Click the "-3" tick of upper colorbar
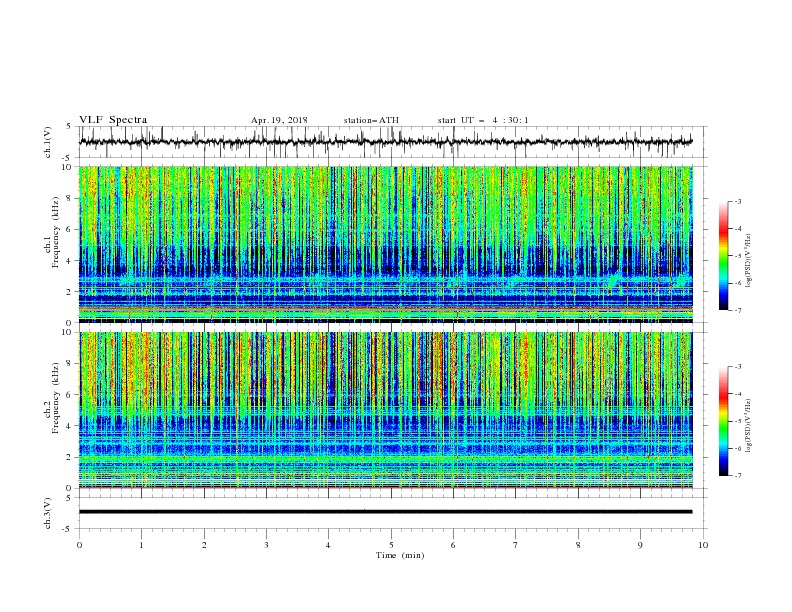 pos(738,201)
